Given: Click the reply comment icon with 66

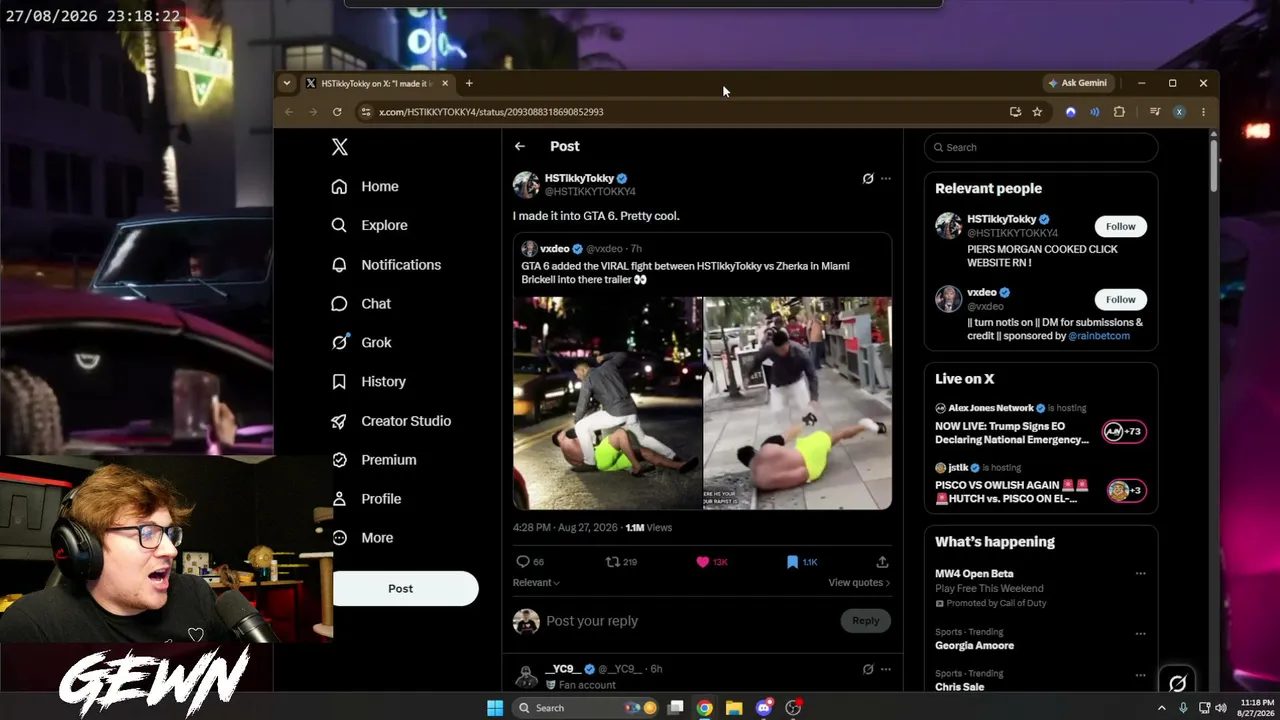Looking at the screenshot, I should click(x=530, y=562).
